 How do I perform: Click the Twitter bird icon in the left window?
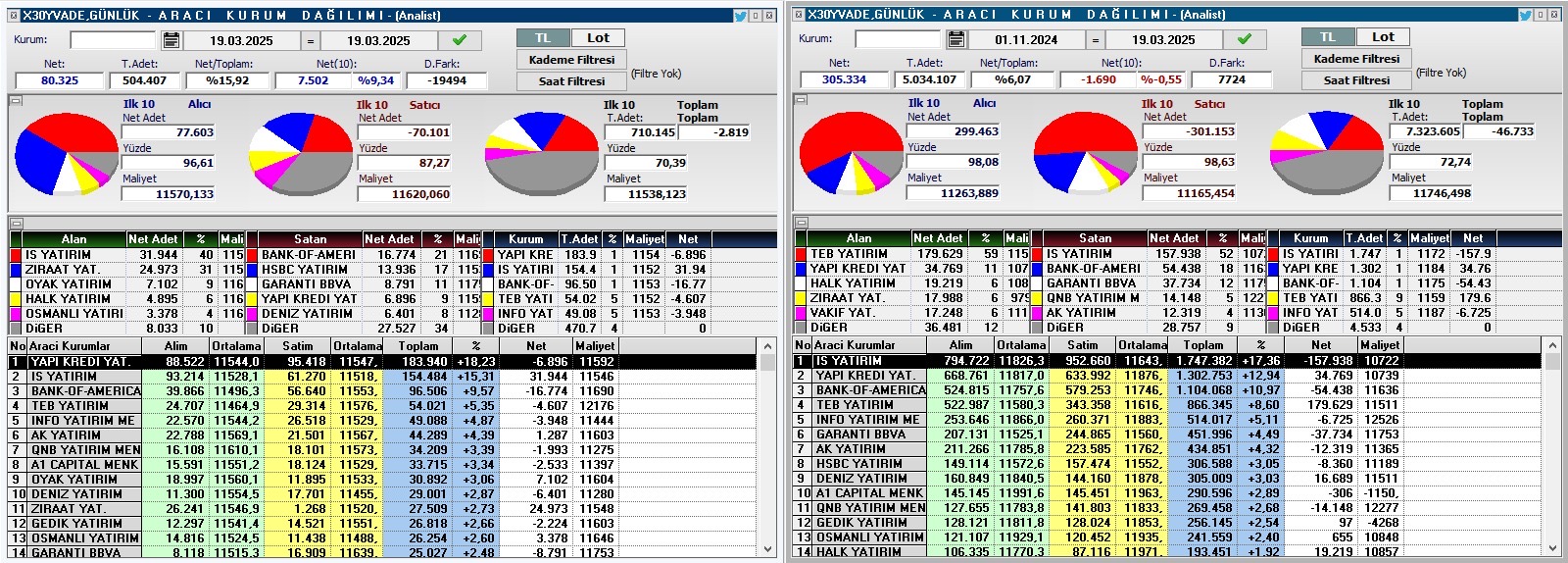pos(741,15)
